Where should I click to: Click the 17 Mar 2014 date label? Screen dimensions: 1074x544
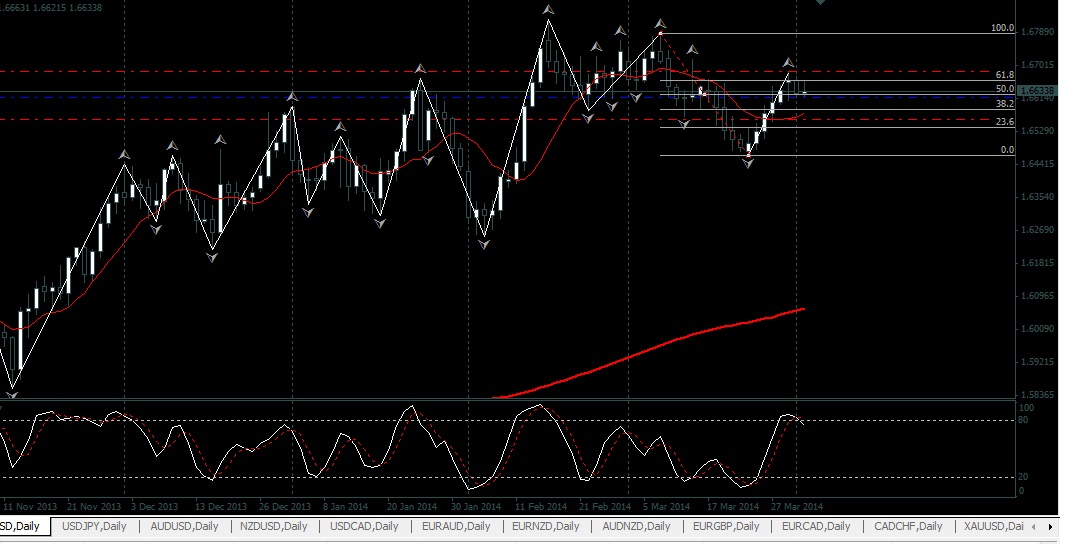[733, 507]
